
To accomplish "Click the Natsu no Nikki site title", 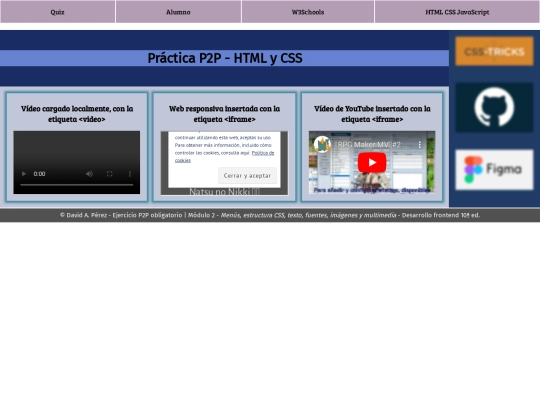I will coord(224,191).
